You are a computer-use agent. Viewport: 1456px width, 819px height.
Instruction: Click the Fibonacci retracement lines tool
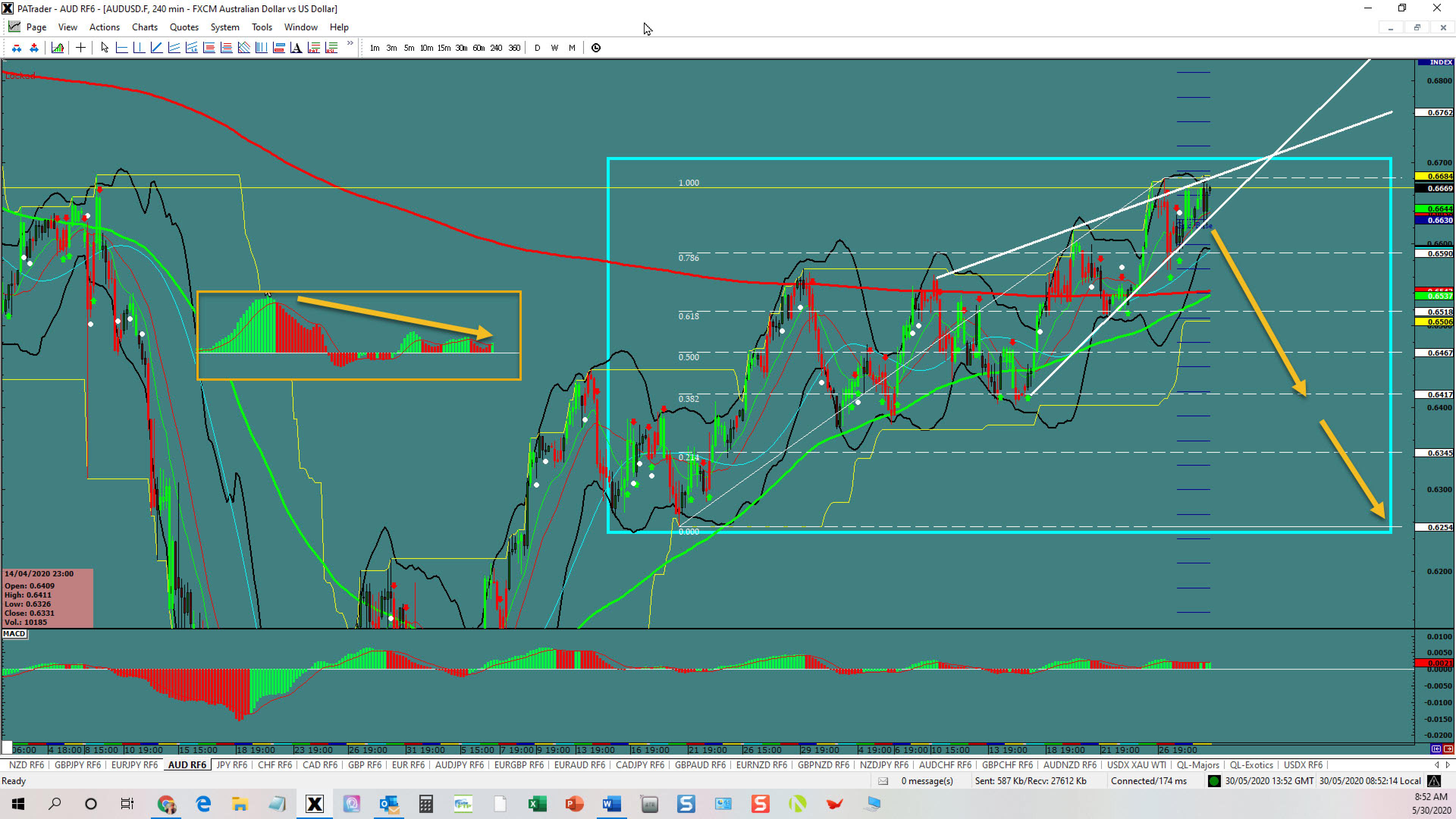coord(209,48)
